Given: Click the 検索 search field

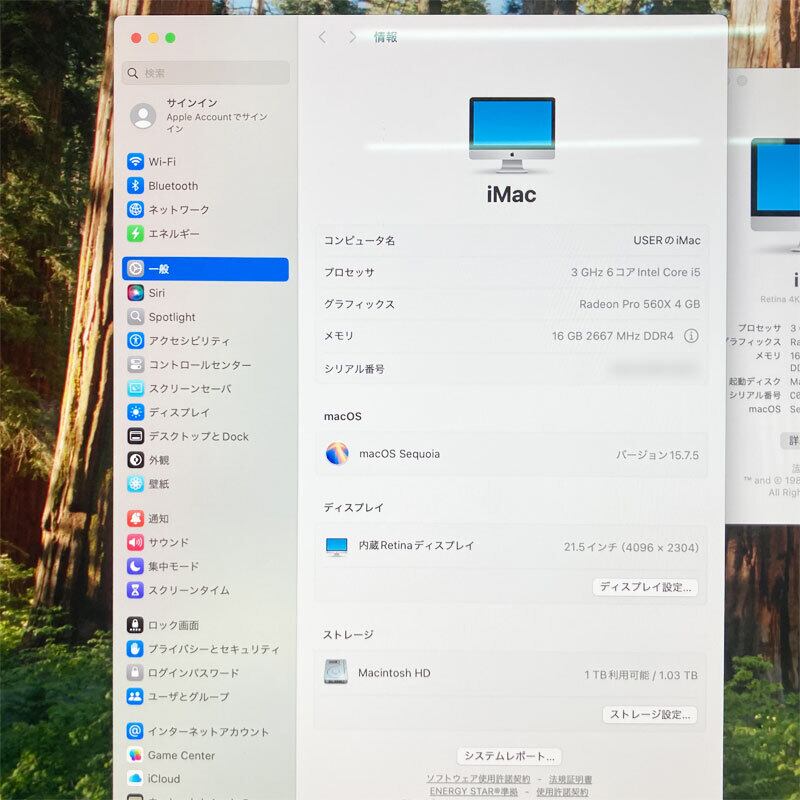Looking at the screenshot, I should pos(206,73).
